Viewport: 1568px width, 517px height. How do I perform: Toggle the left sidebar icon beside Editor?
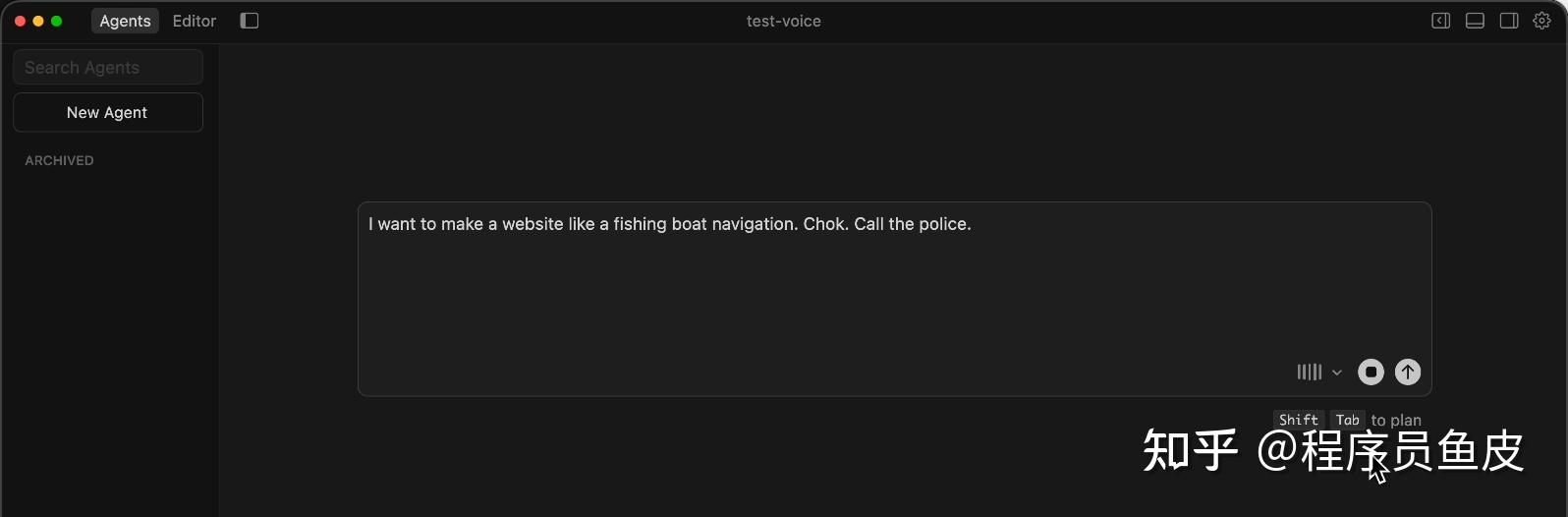(250, 21)
